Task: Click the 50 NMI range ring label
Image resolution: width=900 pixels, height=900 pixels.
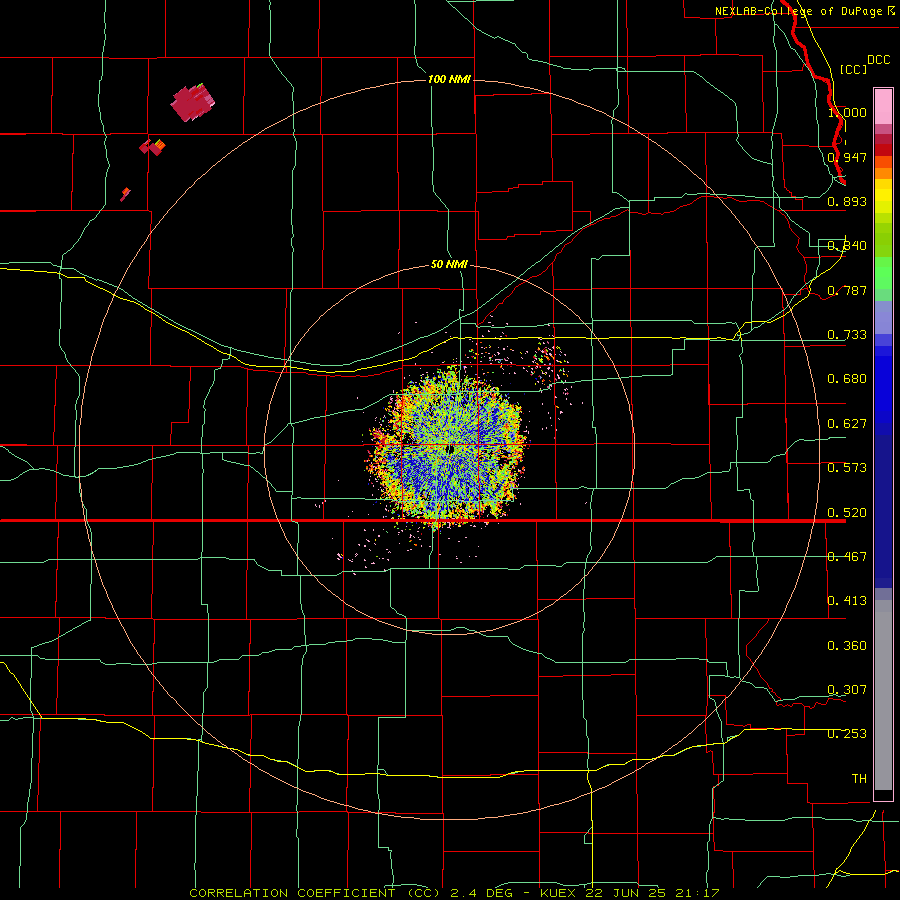Action: pyautogui.click(x=449, y=264)
